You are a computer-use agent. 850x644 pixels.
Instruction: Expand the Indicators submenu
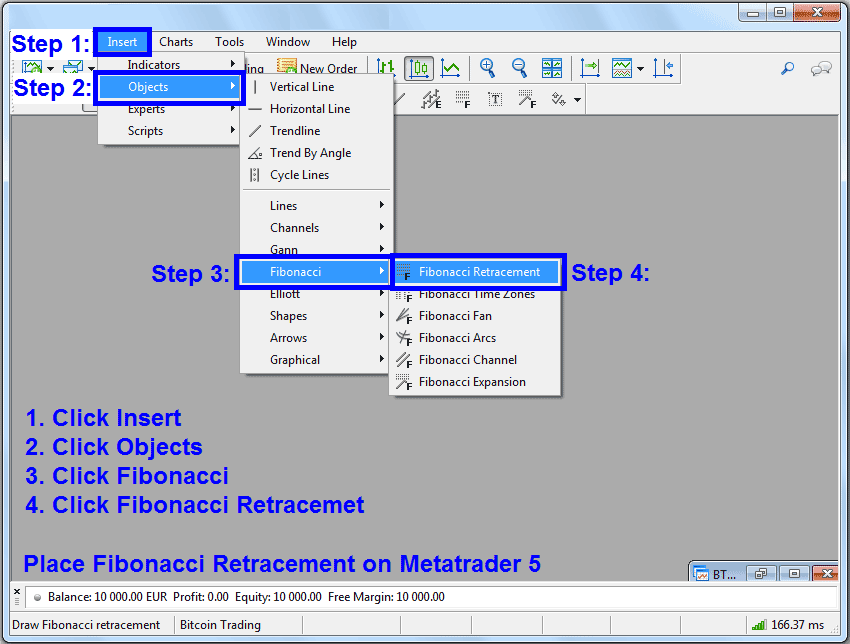pos(169,65)
